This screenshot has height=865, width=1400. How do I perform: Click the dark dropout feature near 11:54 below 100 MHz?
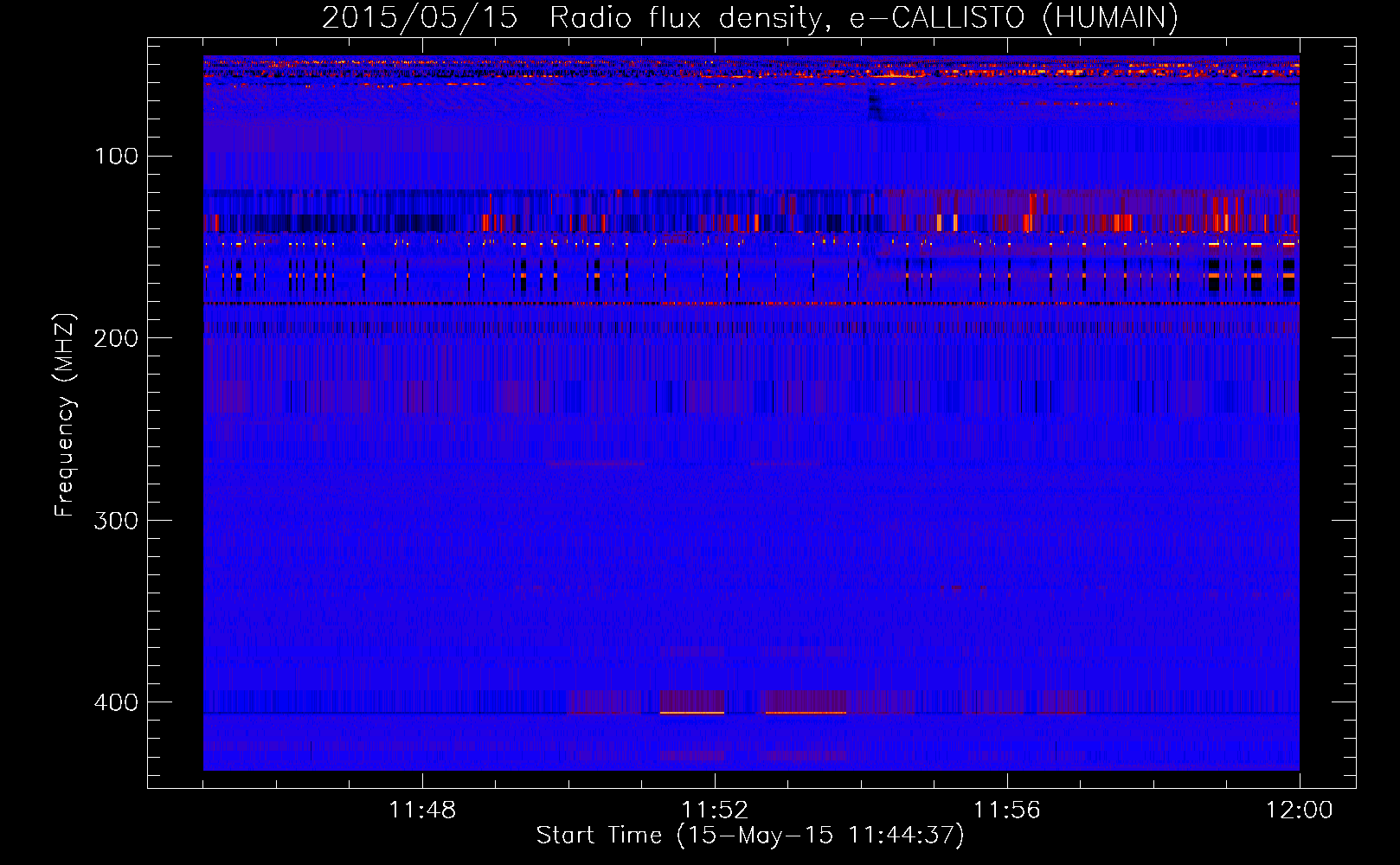(x=875, y=107)
